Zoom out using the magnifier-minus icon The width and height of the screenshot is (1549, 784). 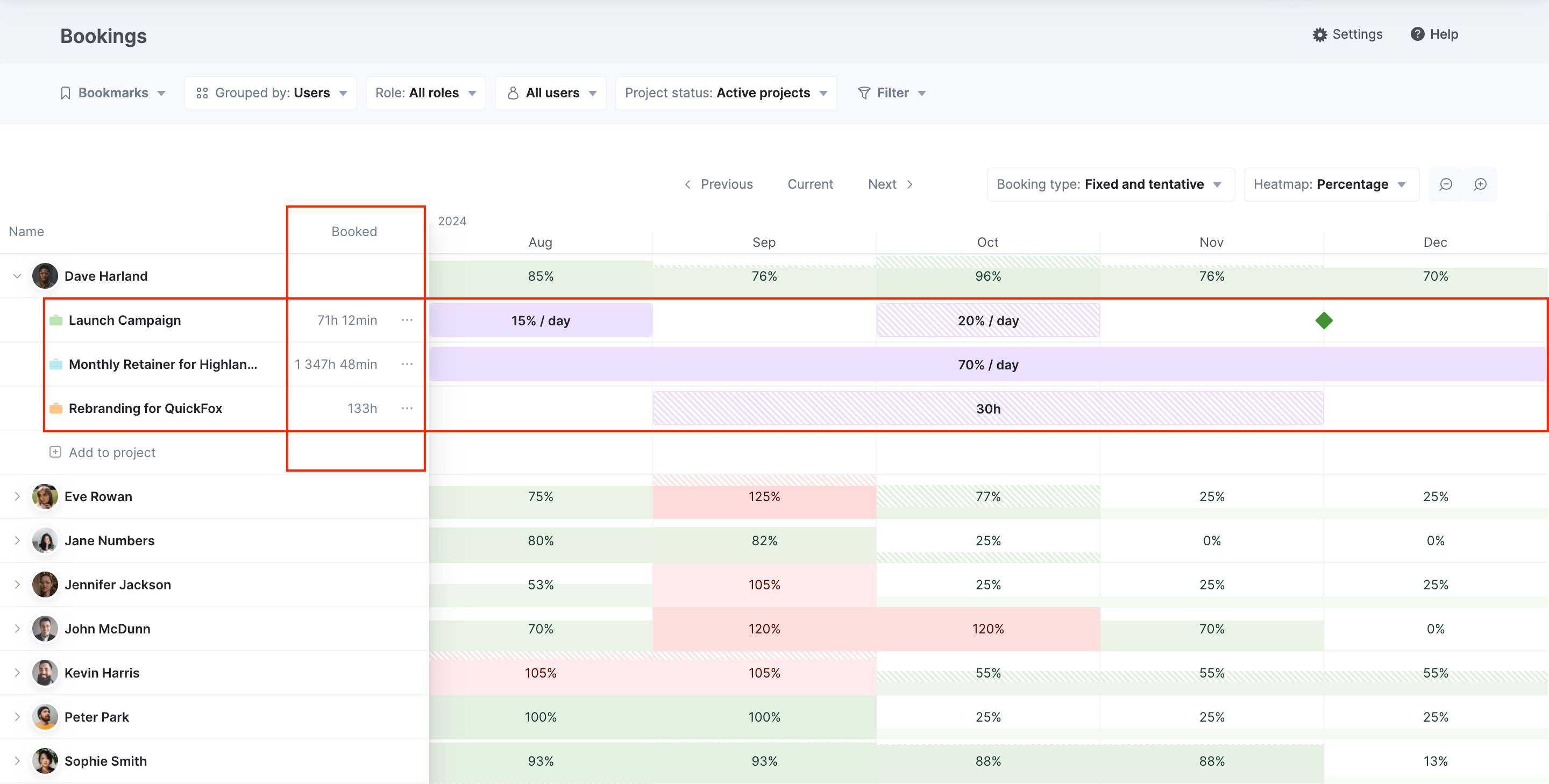click(1446, 184)
